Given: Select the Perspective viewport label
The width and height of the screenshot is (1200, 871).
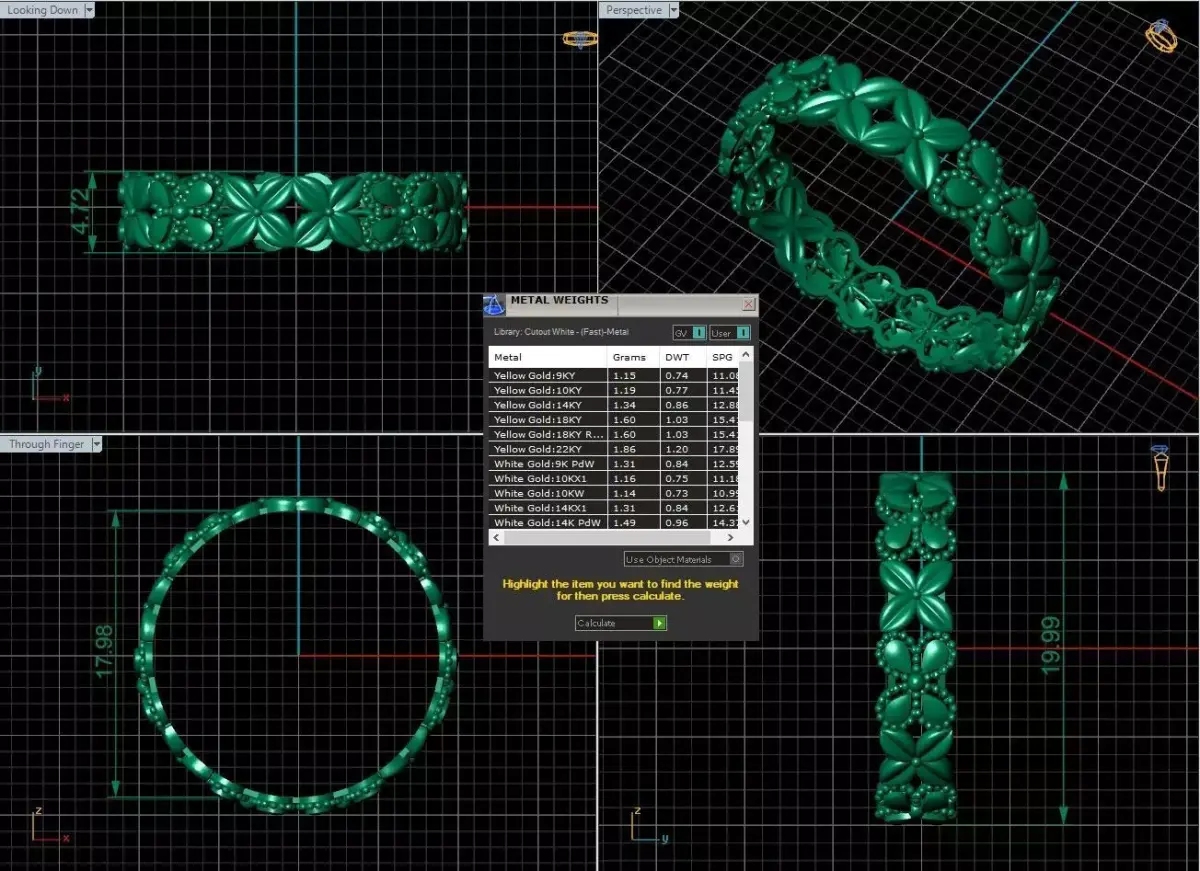Looking at the screenshot, I should coord(634,10).
